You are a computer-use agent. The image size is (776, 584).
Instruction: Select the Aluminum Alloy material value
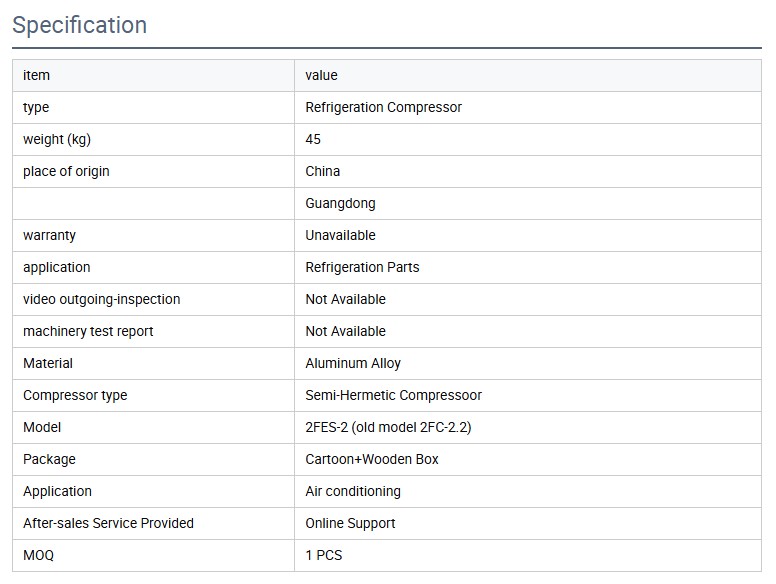(x=353, y=363)
